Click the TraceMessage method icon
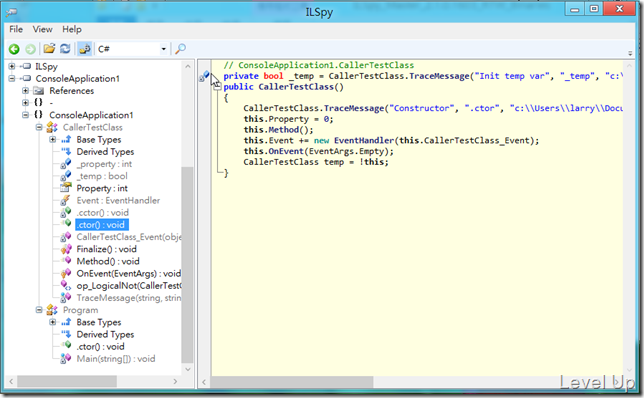 point(66,298)
